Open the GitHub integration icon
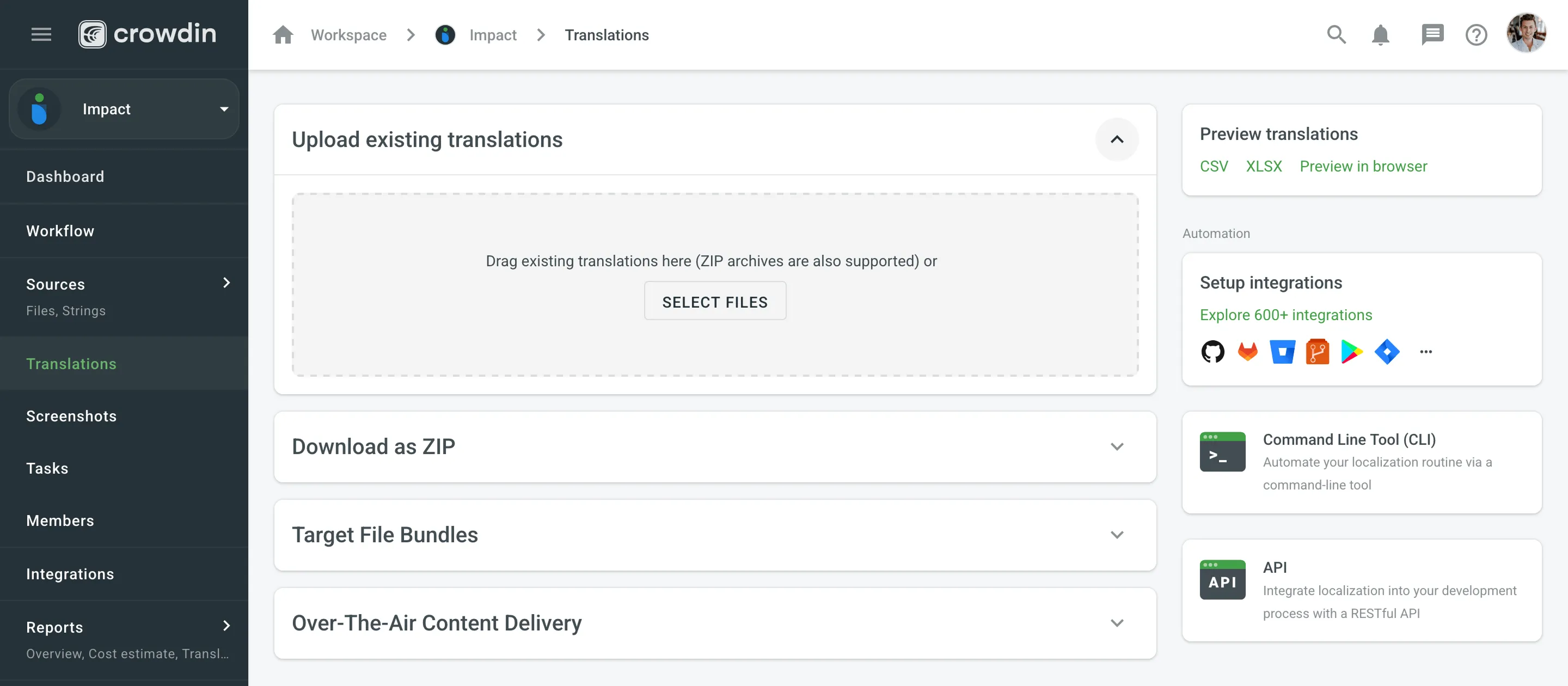This screenshot has height=686, width=1568. 1213,352
